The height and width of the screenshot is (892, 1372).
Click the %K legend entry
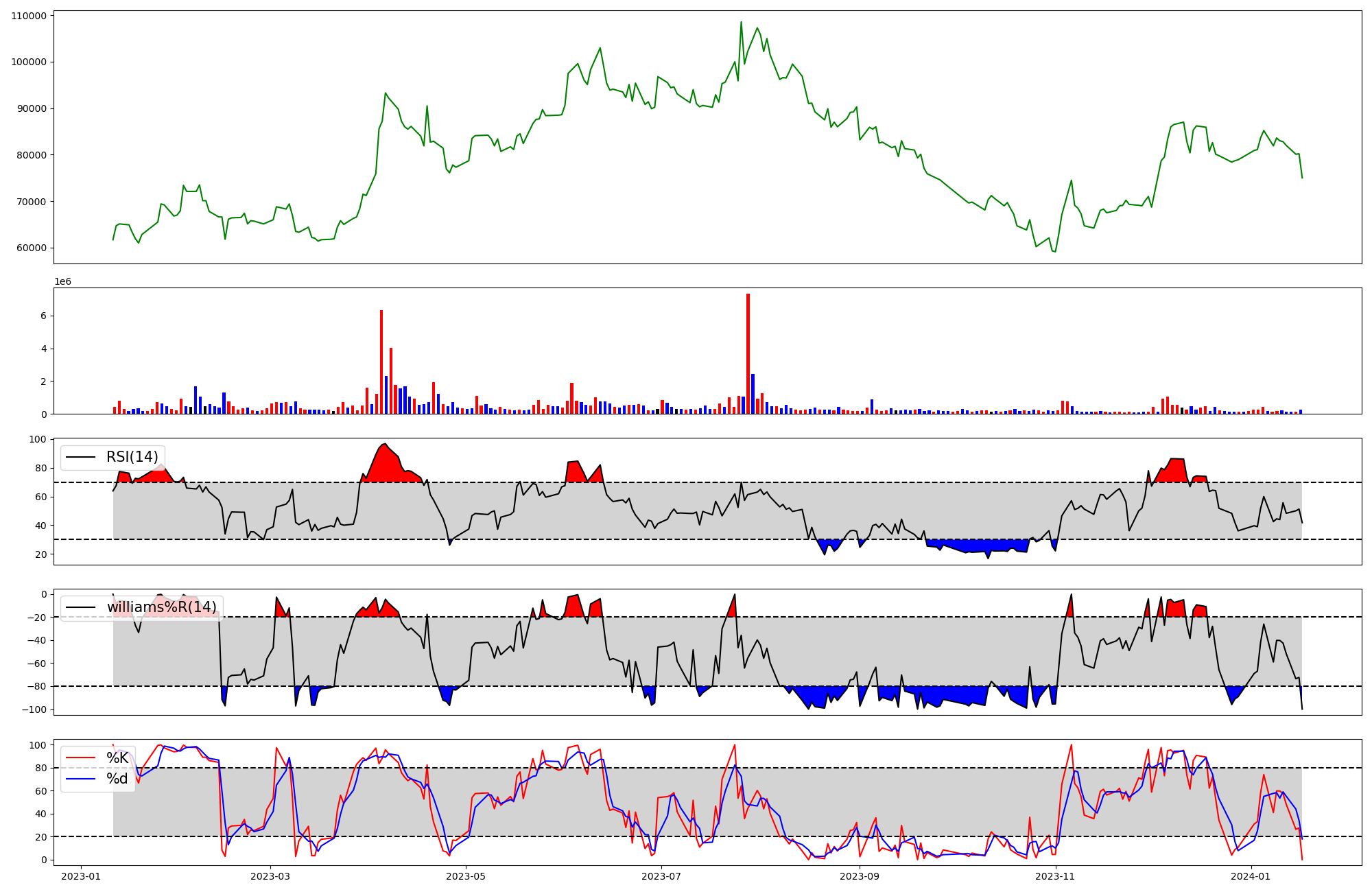[x=117, y=758]
